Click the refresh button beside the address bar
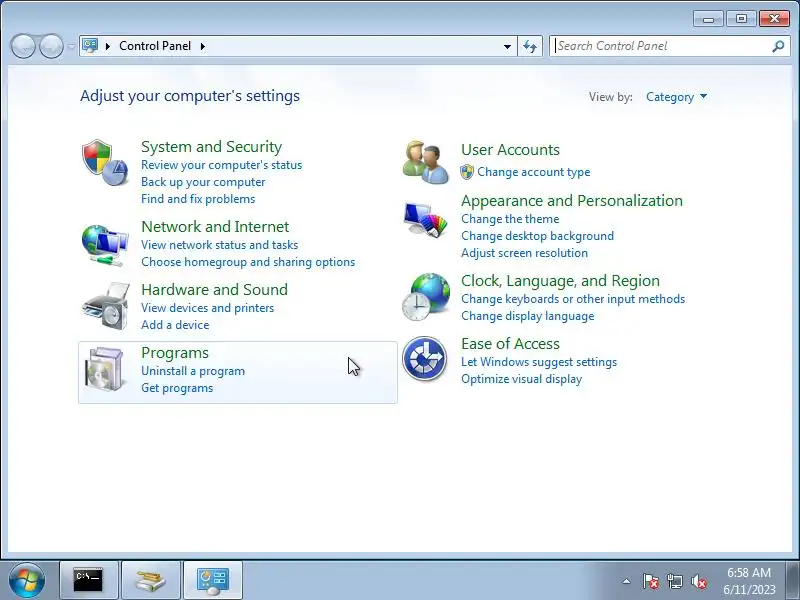800x600 pixels. tap(530, 46)
